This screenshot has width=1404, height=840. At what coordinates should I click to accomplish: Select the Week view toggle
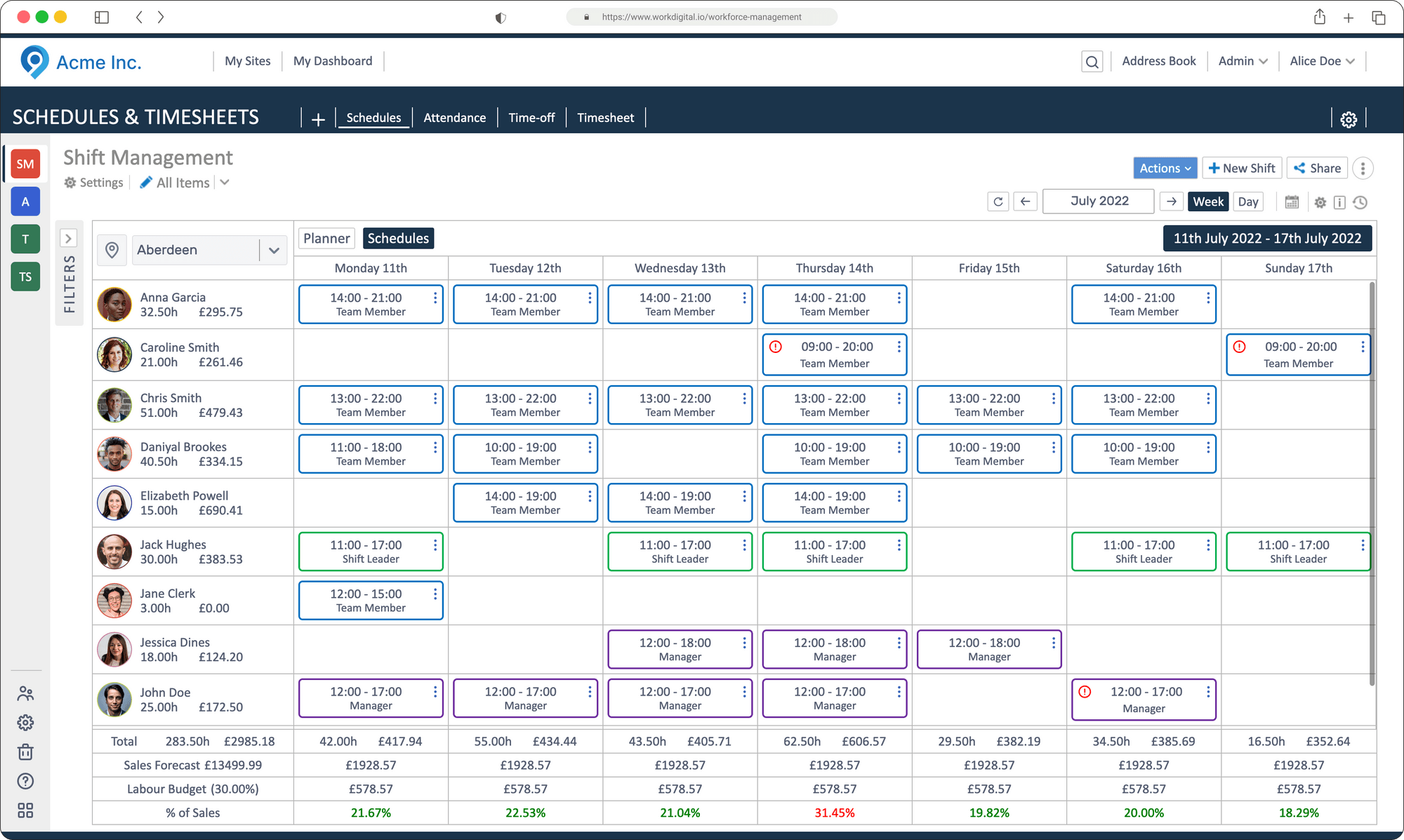point(1208,201)
